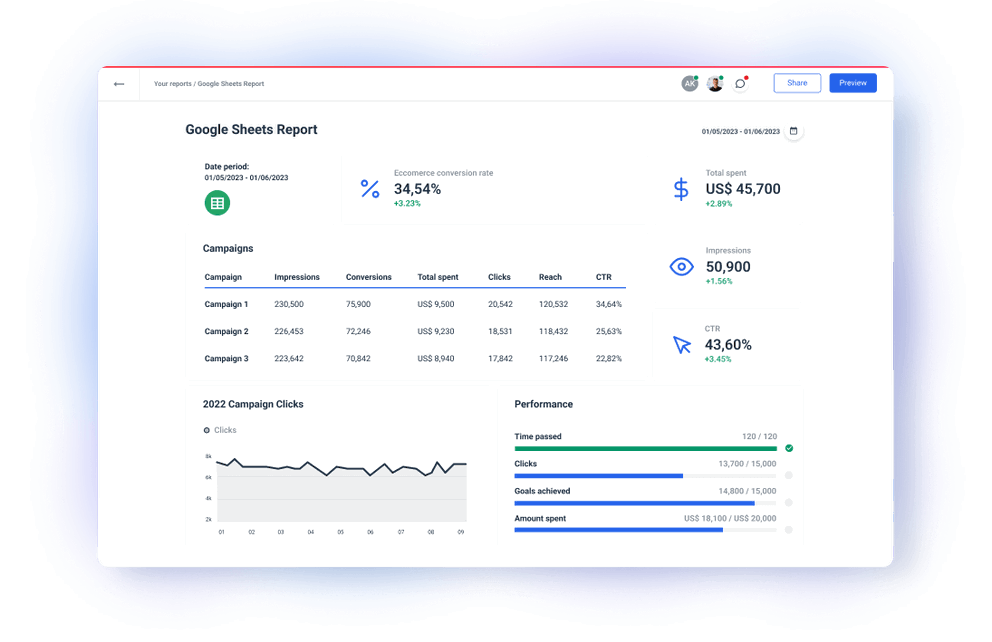Click the green checkmark beside Time passed bar
Image resolution: width=992 pixels, height=642 pixels.
pos(789,448)
